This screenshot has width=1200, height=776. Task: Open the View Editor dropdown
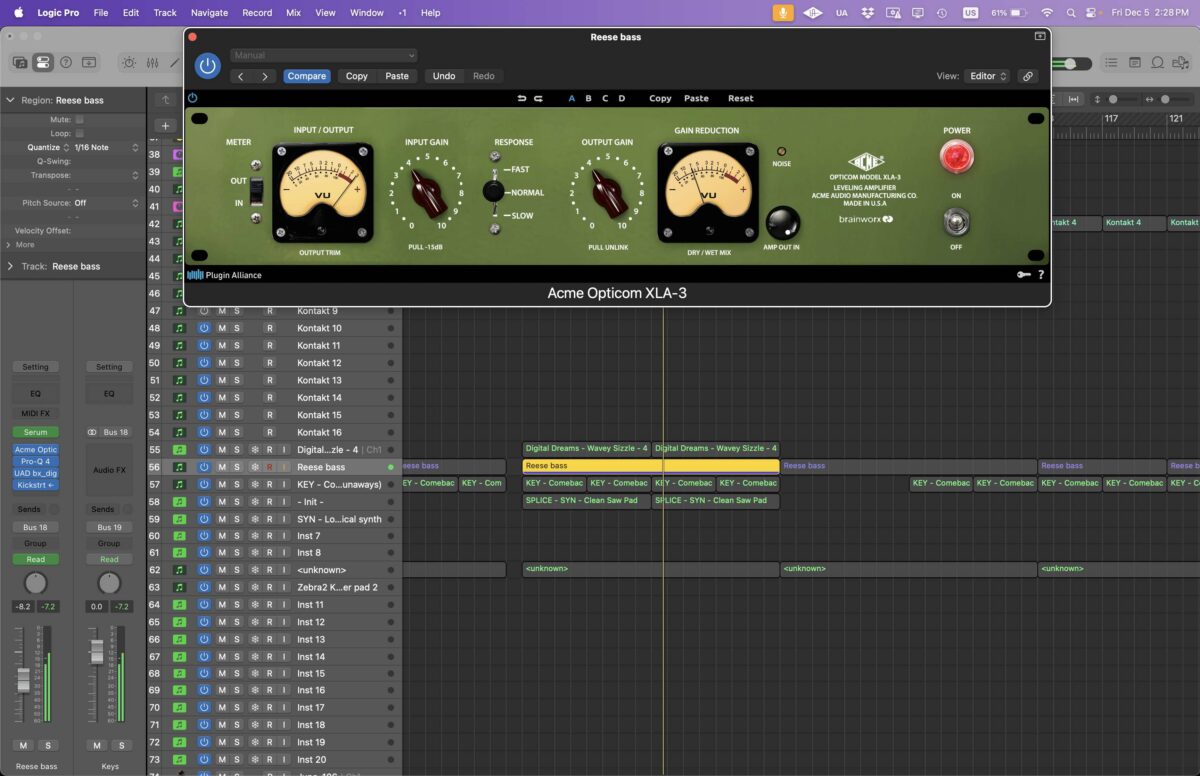coord(987,76)
